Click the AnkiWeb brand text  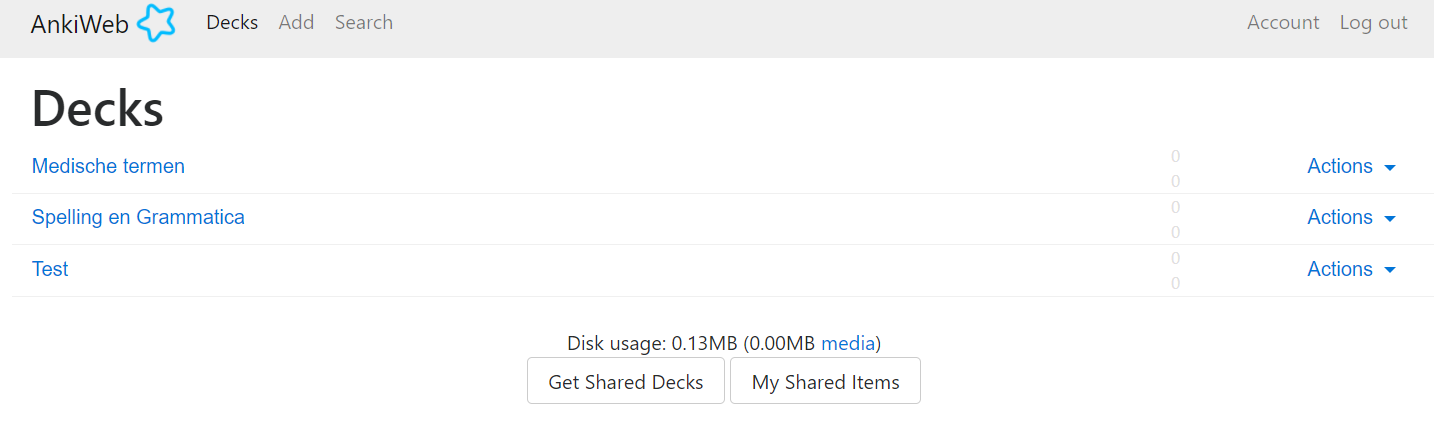(80, 24)
